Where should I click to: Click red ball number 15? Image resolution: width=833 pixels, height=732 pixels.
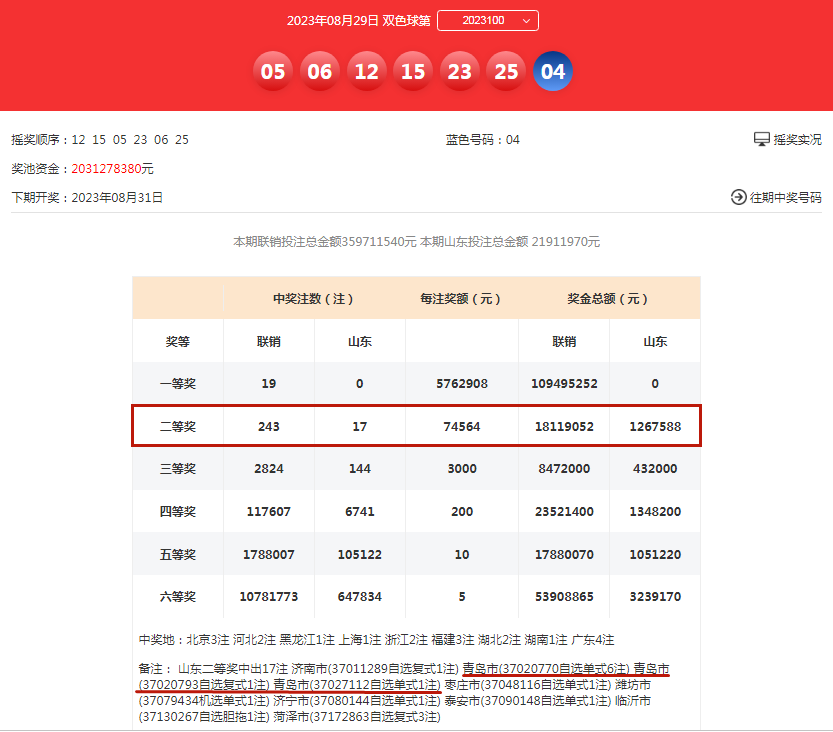click(x=413, y=72)
